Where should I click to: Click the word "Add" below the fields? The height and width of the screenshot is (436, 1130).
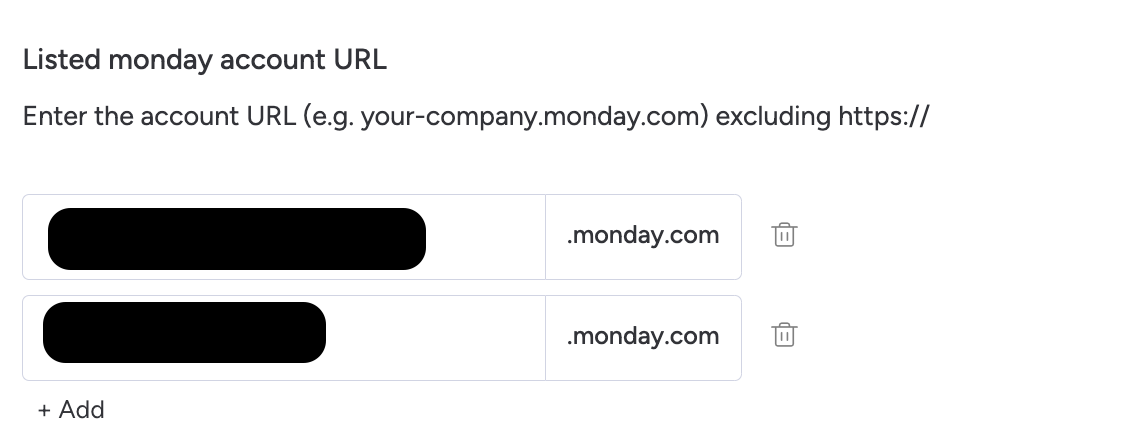pos(81,409)
